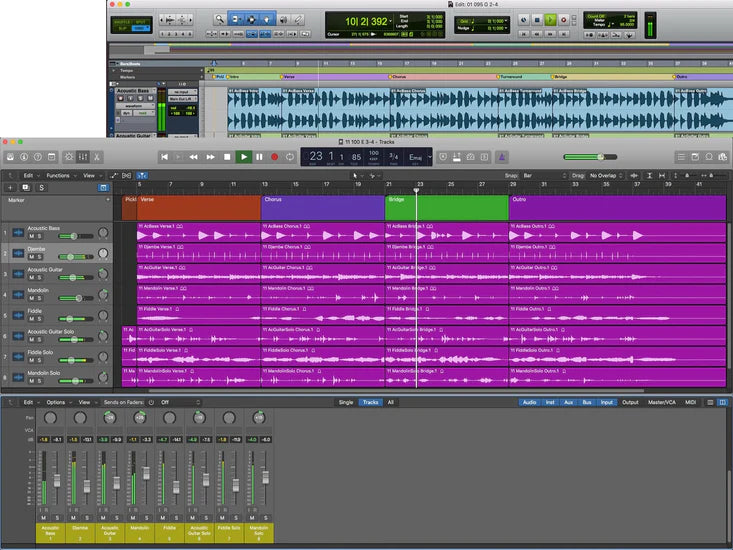This screenshot has height=550, width=733.
Task: Open the Mixer via control bar icon
Action: [x=83, y=157]
